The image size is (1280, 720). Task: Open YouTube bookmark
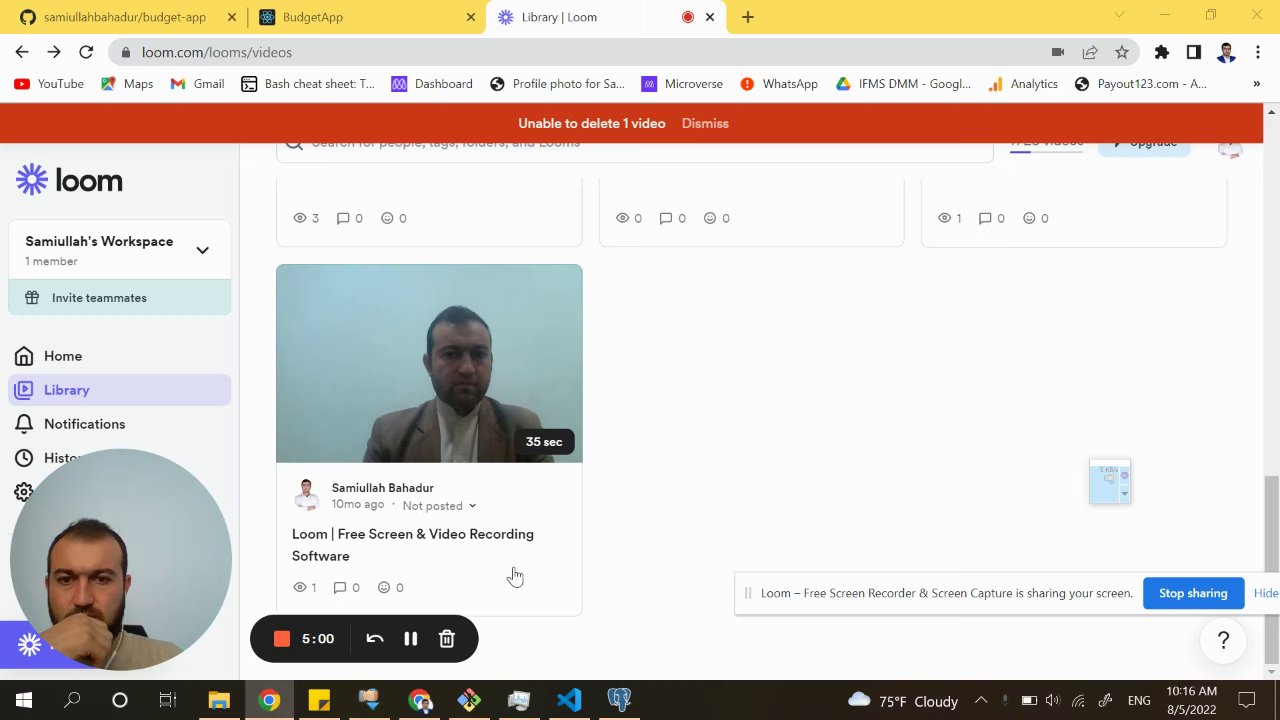click(49, 84)
